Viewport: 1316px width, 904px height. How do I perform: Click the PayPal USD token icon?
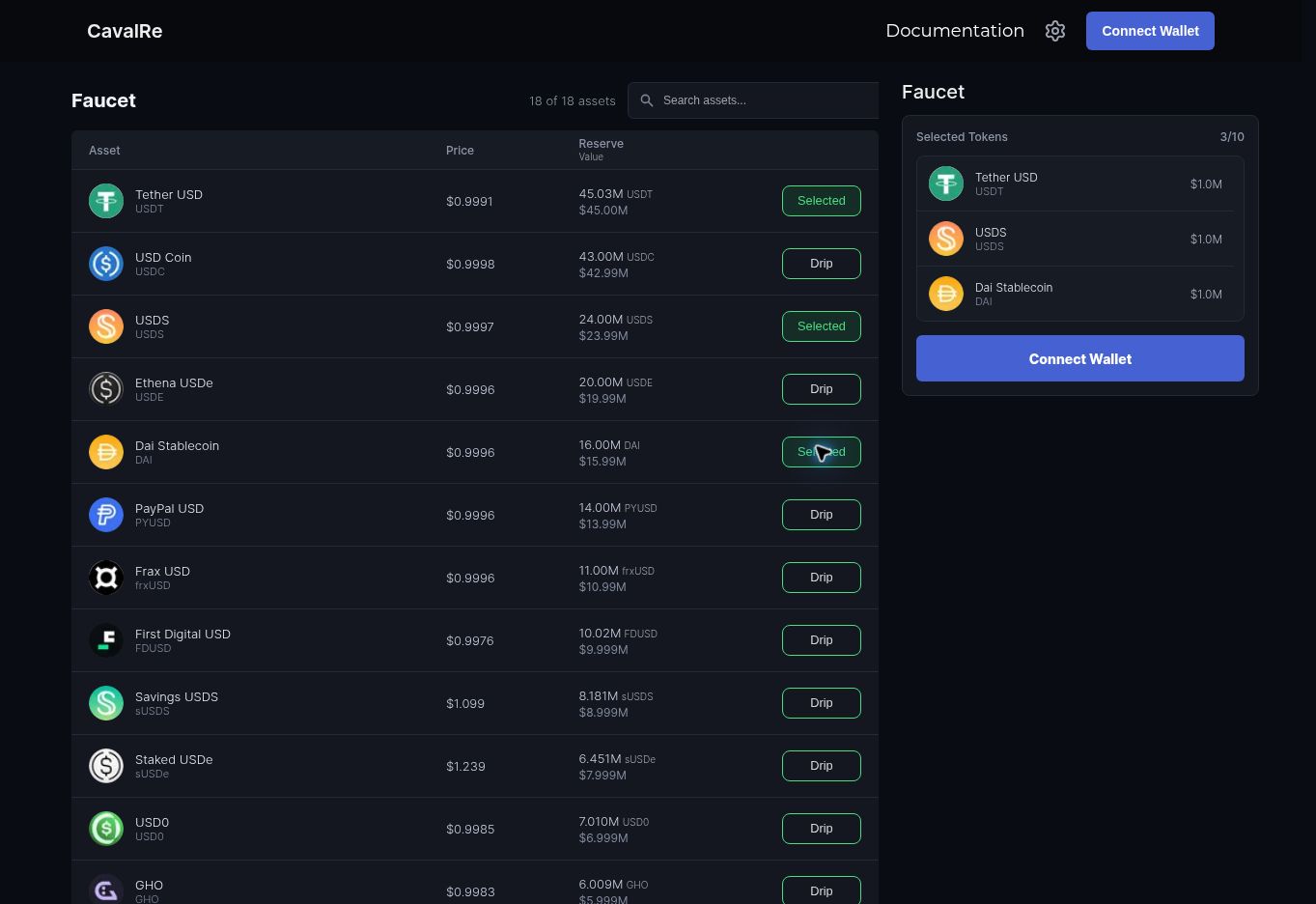[x=106, y=515]
